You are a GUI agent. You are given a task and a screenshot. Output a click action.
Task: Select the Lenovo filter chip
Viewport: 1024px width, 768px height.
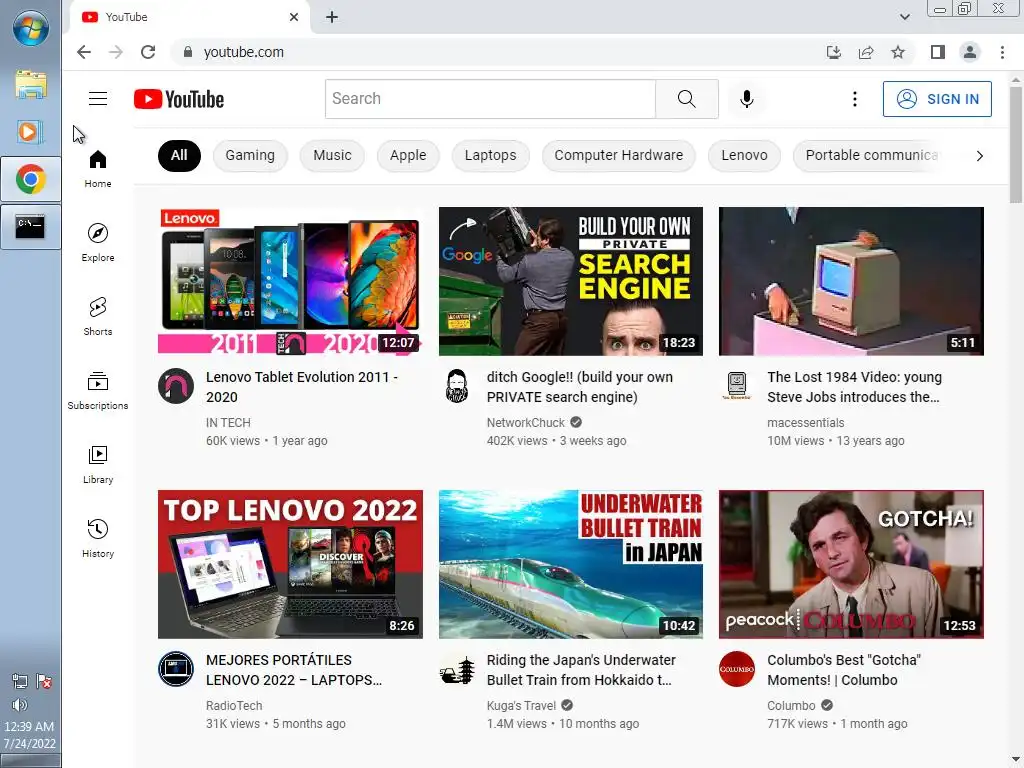(x=744, y=155)
